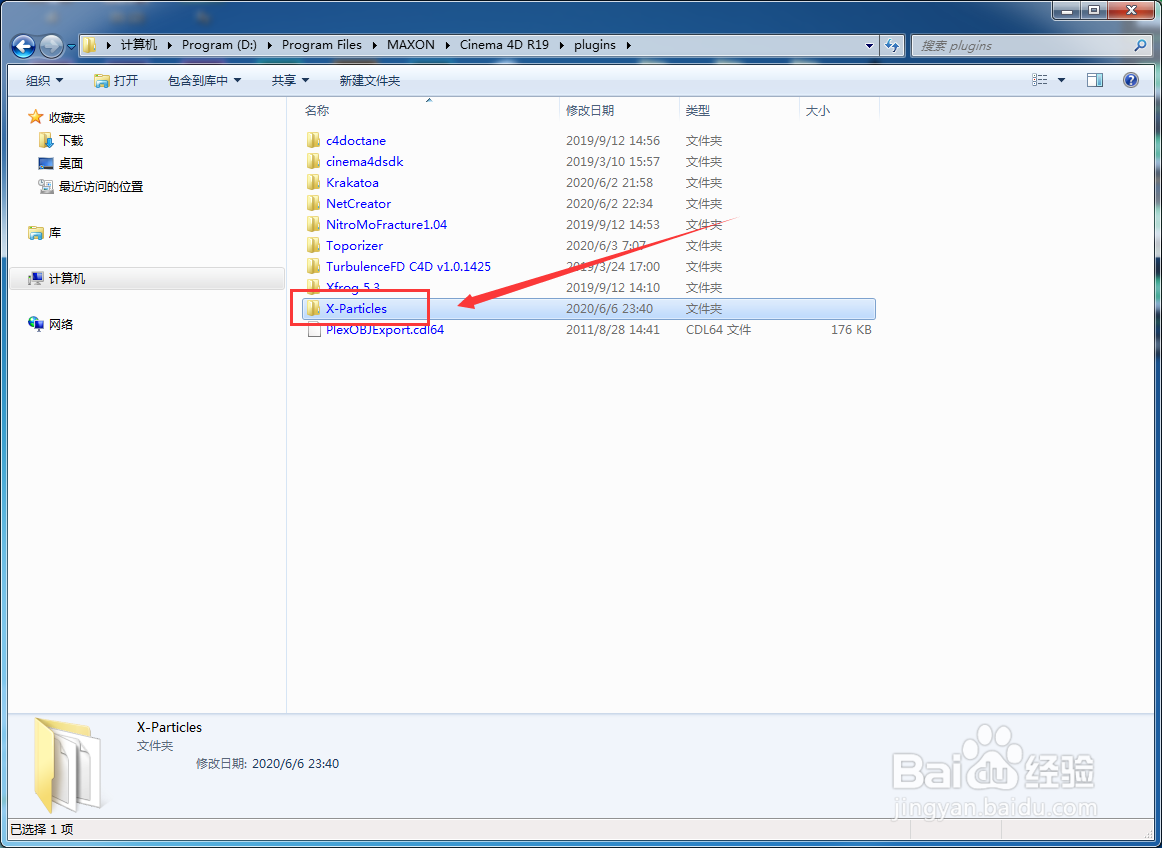Select 收藏夹 in the navigation pane

[67, 117]
